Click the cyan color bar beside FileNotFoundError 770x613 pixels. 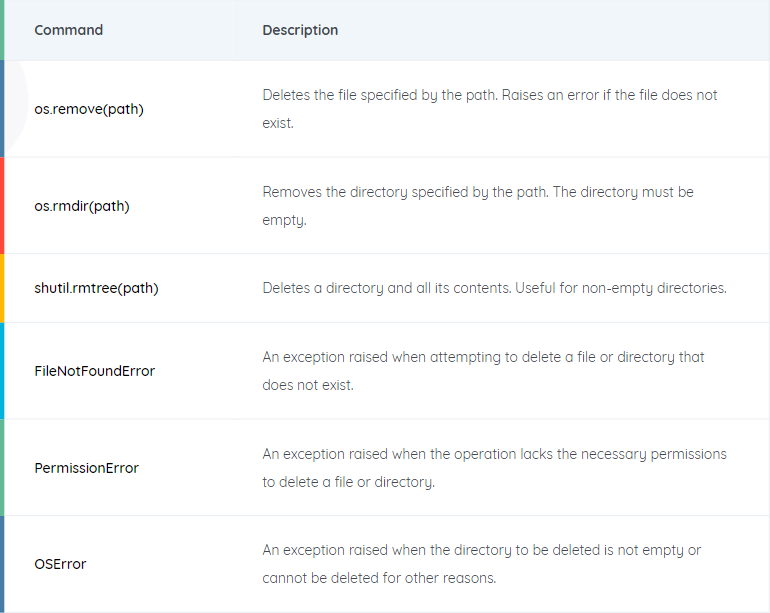pos(2,371)
